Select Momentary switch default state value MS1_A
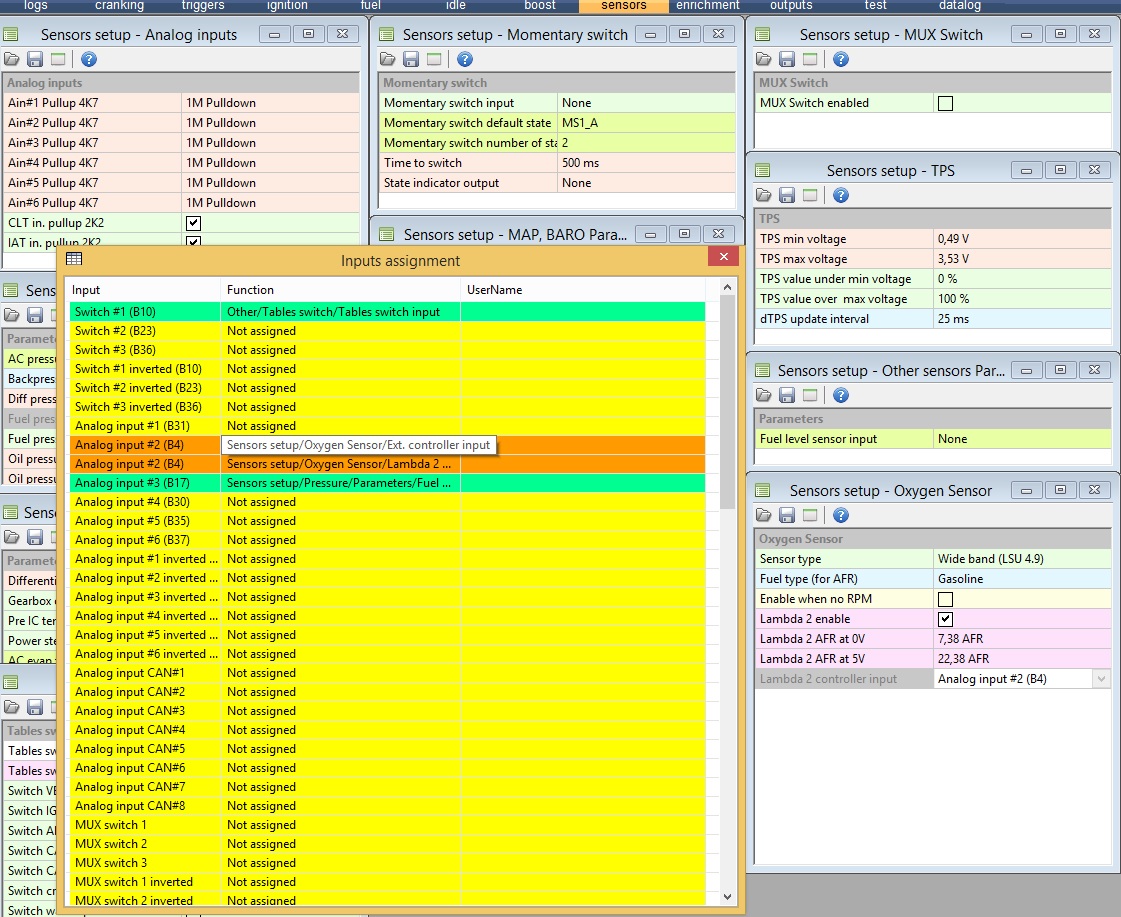Image resolution: width=1121 pixels, height=917 pixels. point(645,123)
